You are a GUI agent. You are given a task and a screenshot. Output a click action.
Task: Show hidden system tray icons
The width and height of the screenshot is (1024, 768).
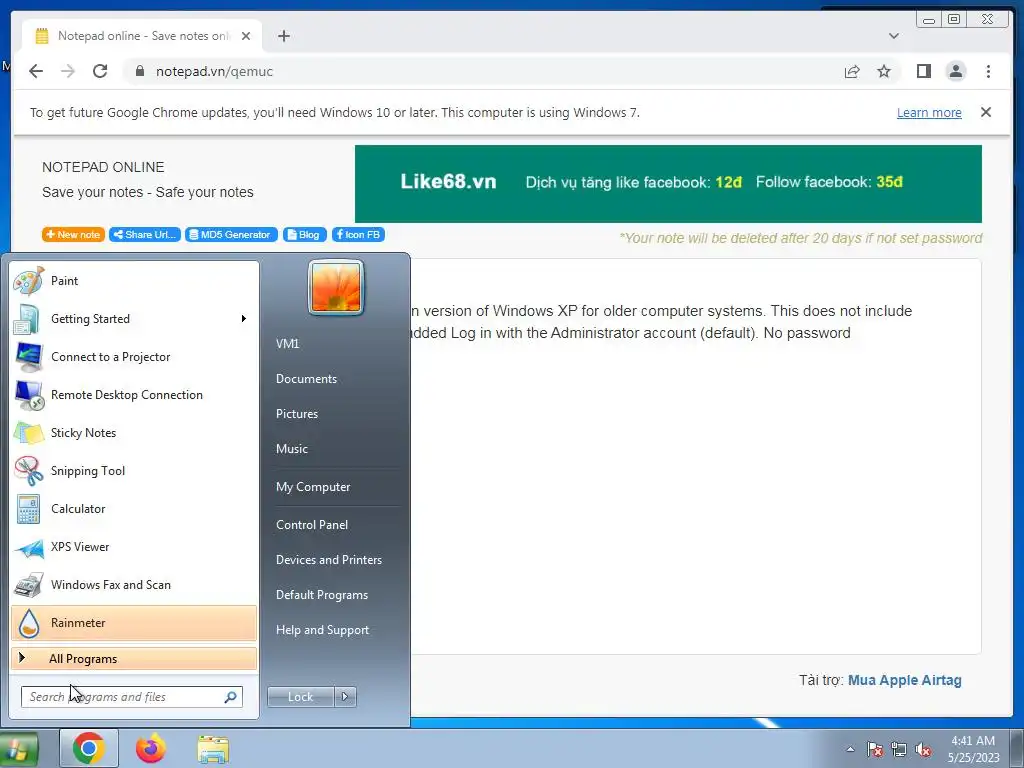(850, 749)
